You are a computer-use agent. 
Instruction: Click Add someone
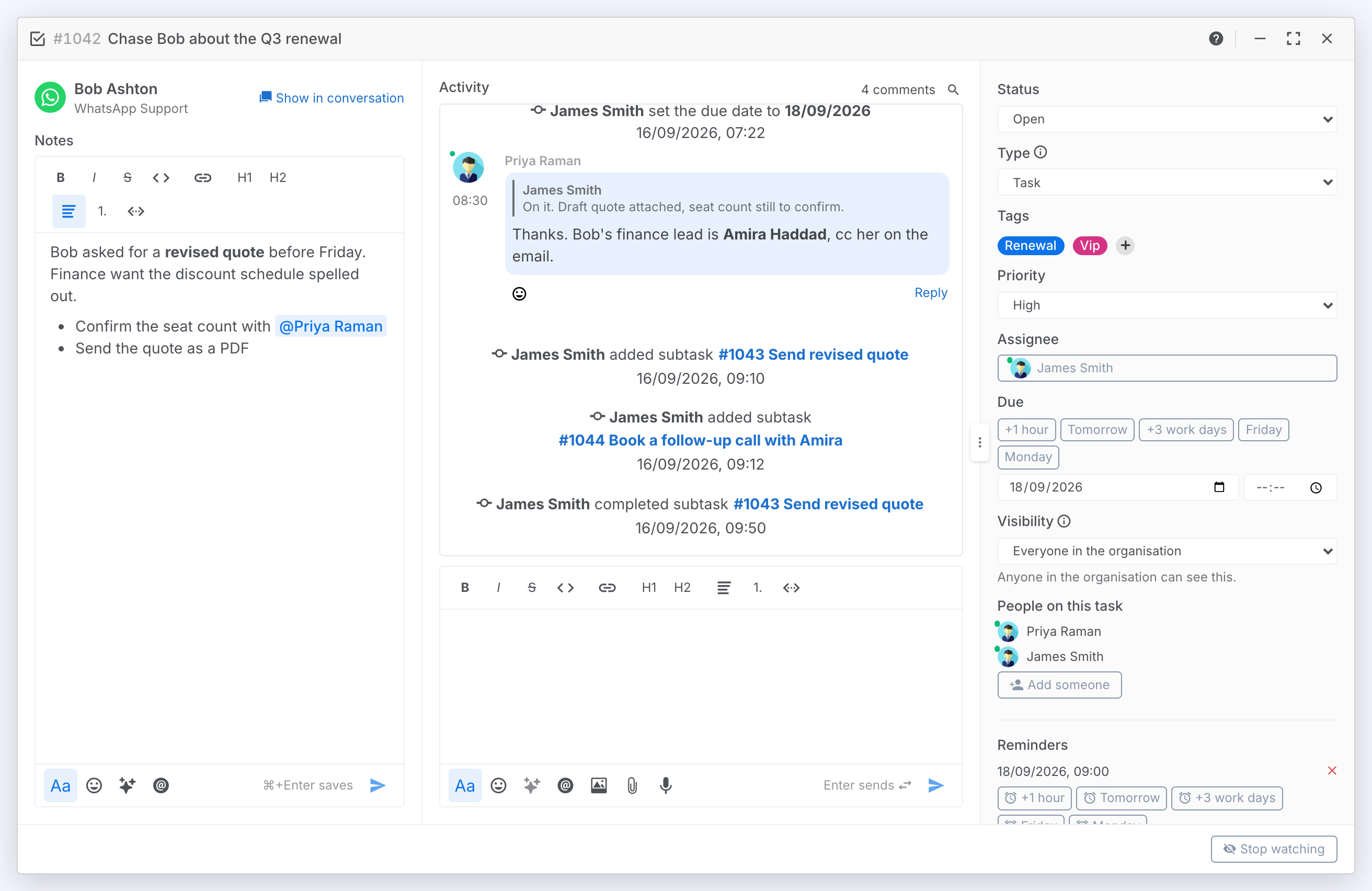(x=1059, y=684)
